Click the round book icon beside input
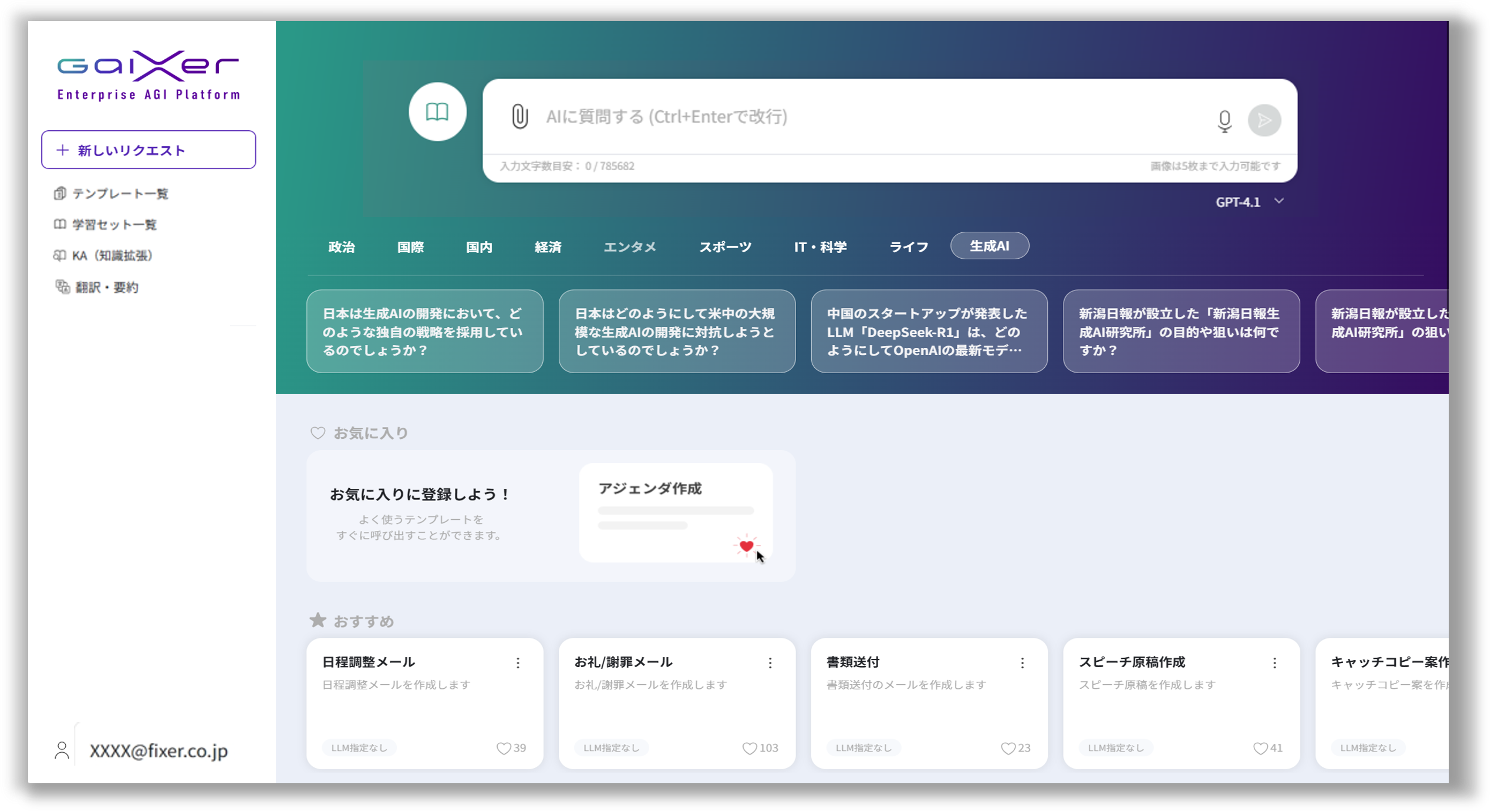Image resolution: width=1491 pixels, height=812 pixels. pyautogui.click(x=437, y=111)
